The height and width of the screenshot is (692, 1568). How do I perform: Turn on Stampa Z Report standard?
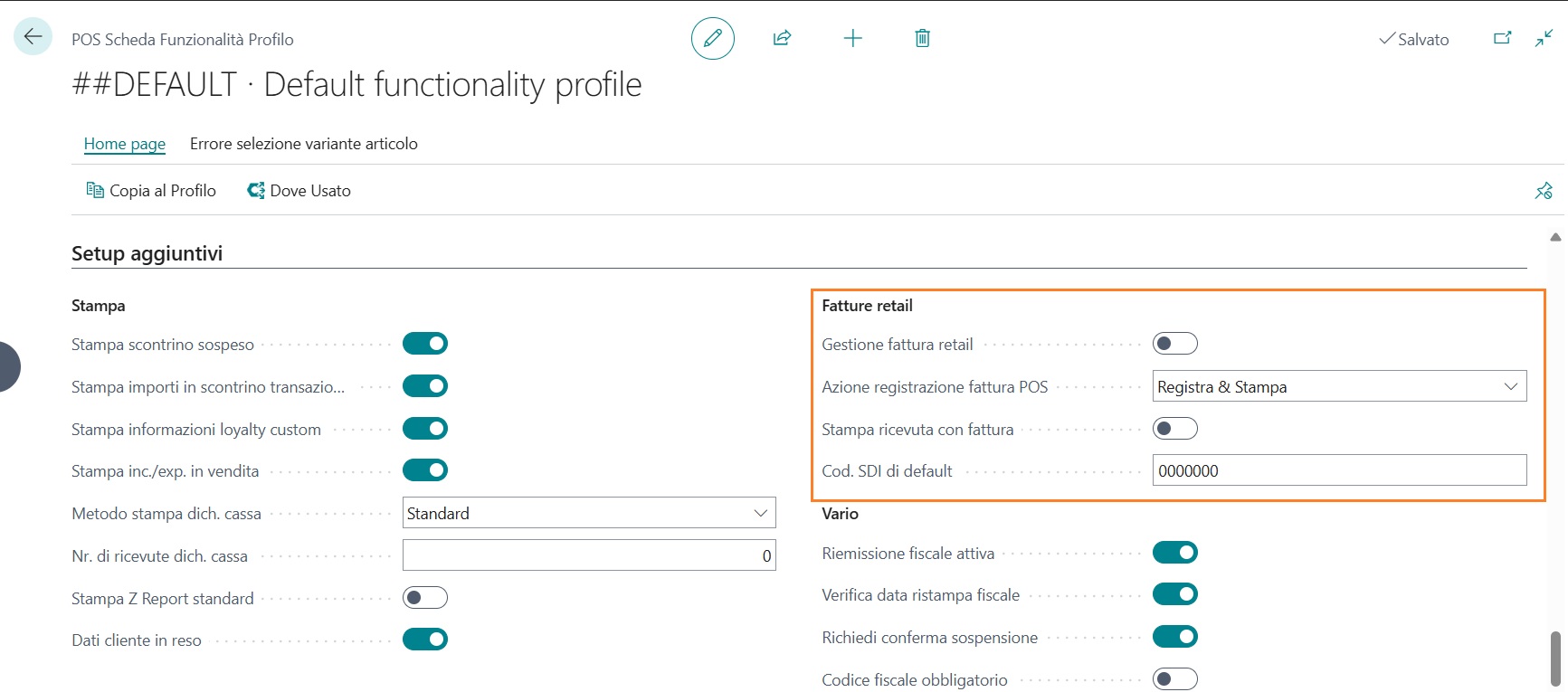point(425,598)
